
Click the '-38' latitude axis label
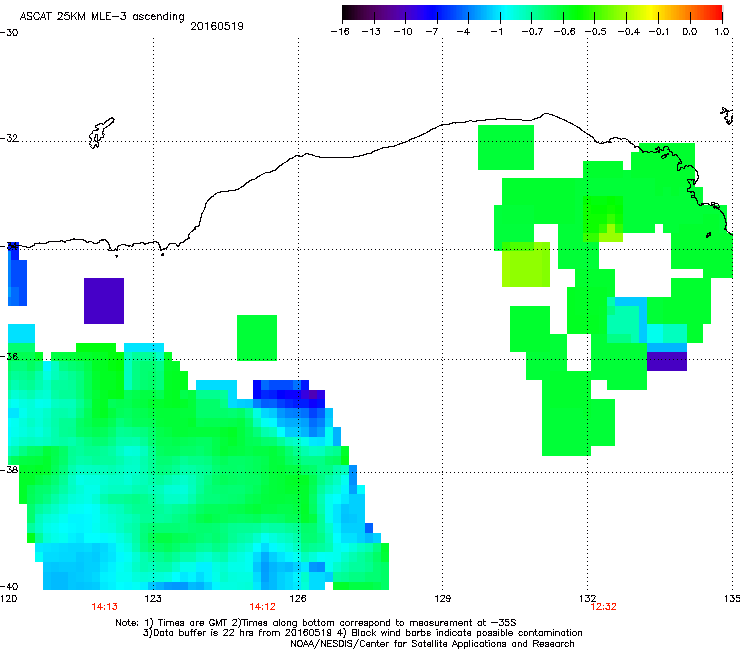(9, 470)
